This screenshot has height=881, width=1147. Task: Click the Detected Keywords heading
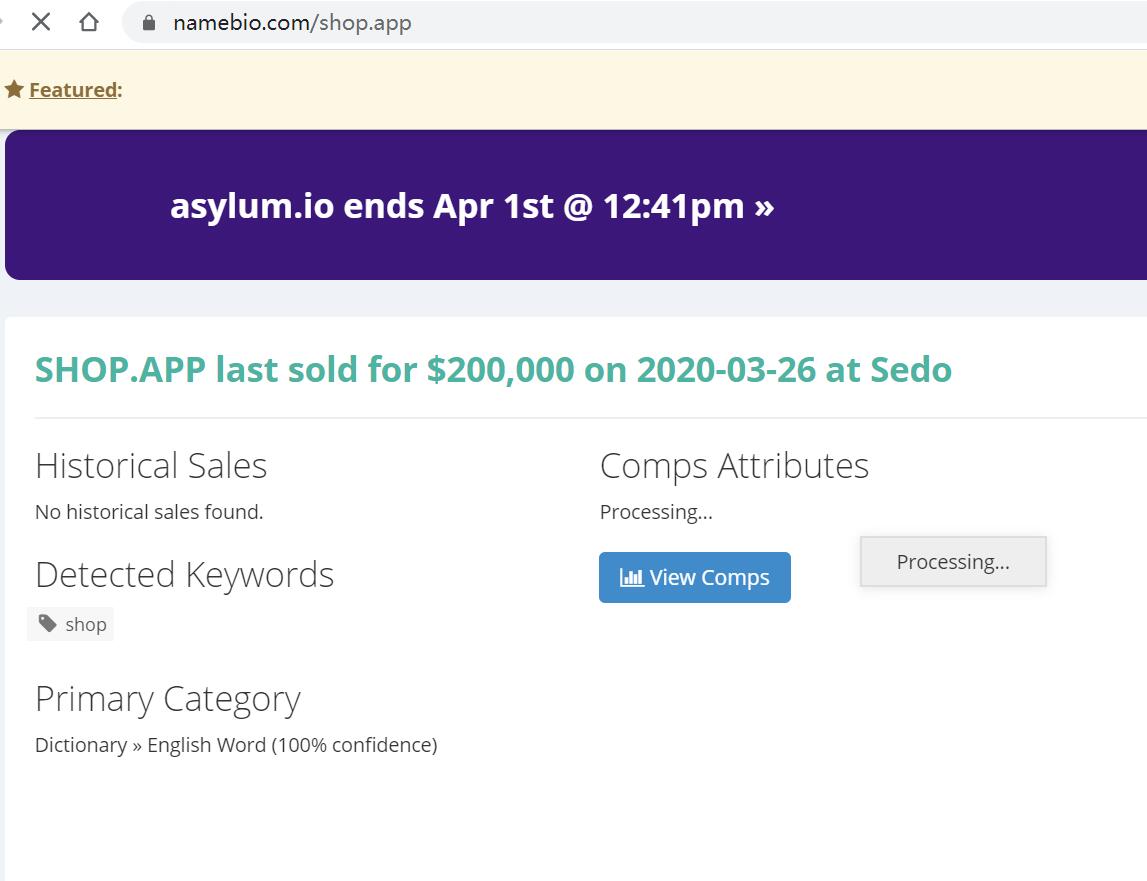184,575
